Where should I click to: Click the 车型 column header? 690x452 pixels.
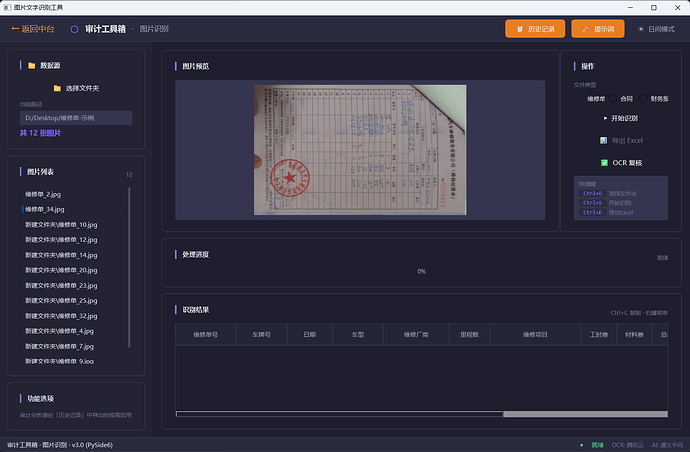click(358, 334)
